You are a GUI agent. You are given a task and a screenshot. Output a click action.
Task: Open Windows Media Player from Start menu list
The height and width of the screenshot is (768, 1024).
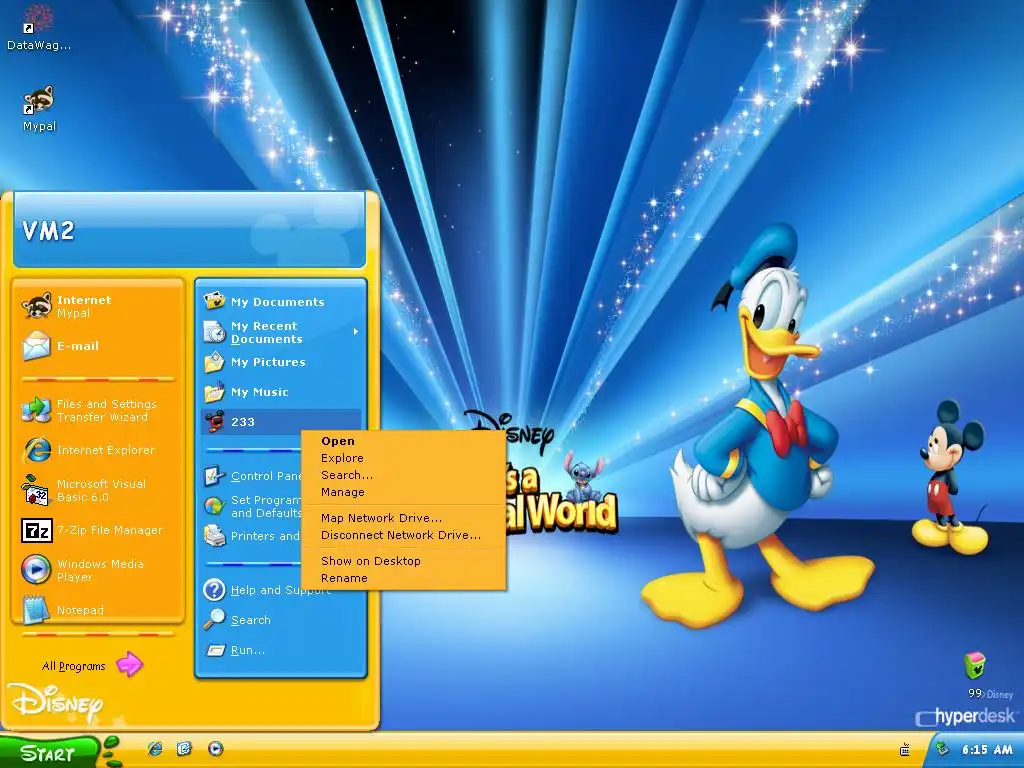pos(36,569)
